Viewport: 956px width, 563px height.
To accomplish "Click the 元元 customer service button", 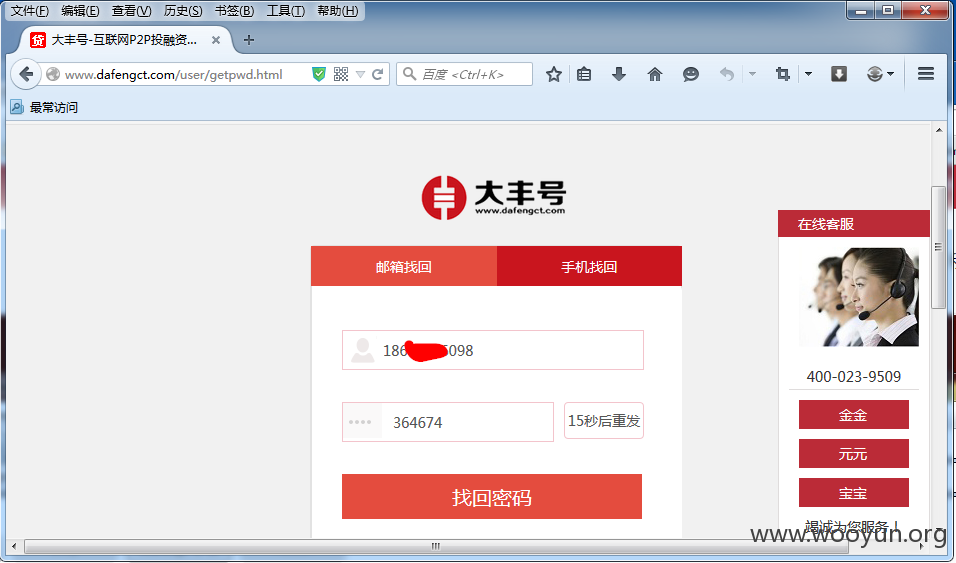I will pyautogui.click(x=854, y=454).
